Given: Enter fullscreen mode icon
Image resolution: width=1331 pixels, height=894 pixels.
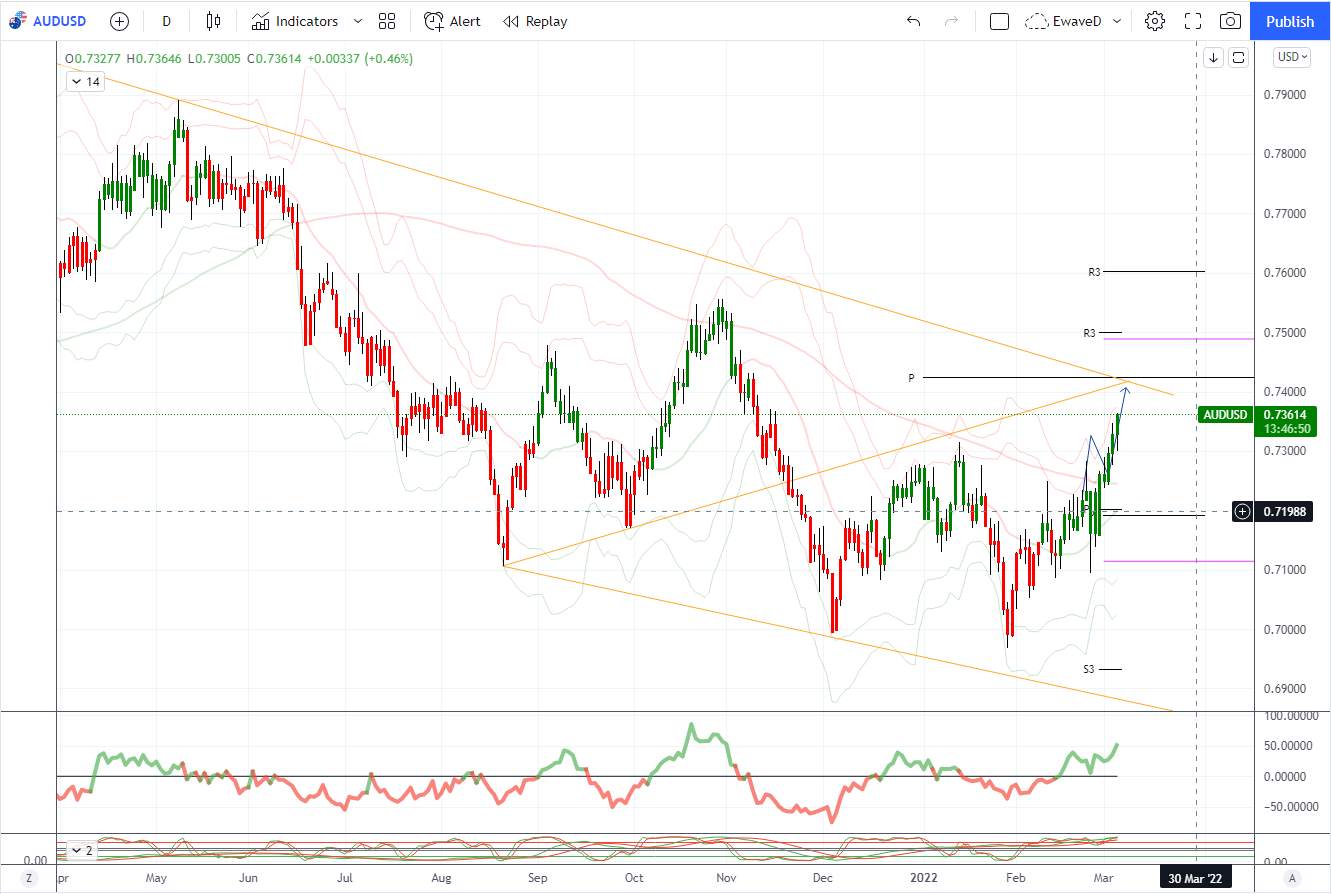Looking at the screenshot, I should tap(1193, 21).
